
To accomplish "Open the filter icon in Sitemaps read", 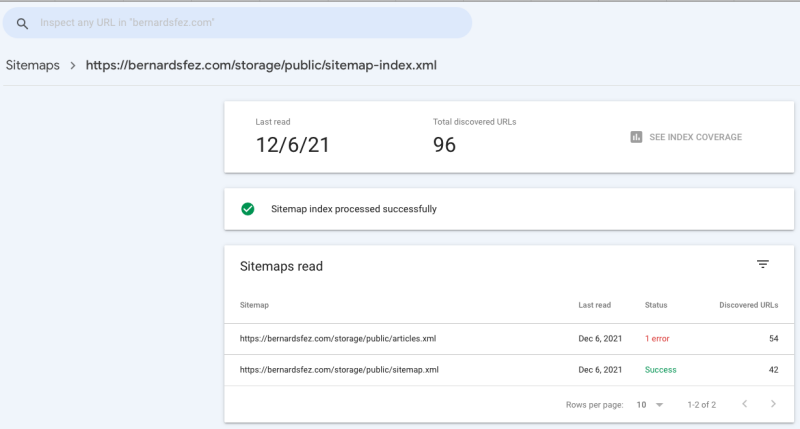I will pos(763,264).
